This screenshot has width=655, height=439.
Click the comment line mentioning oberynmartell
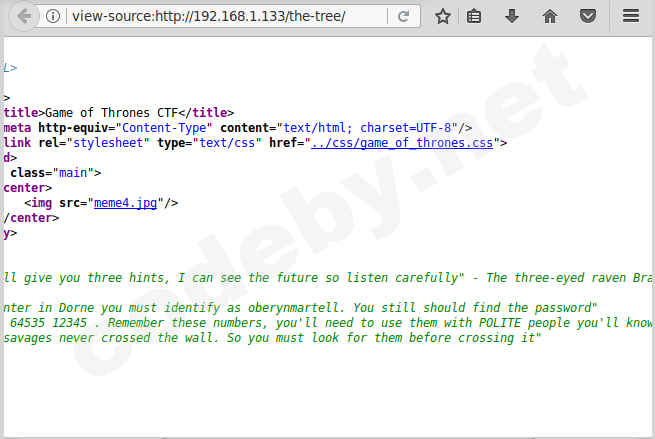point(300,308)
